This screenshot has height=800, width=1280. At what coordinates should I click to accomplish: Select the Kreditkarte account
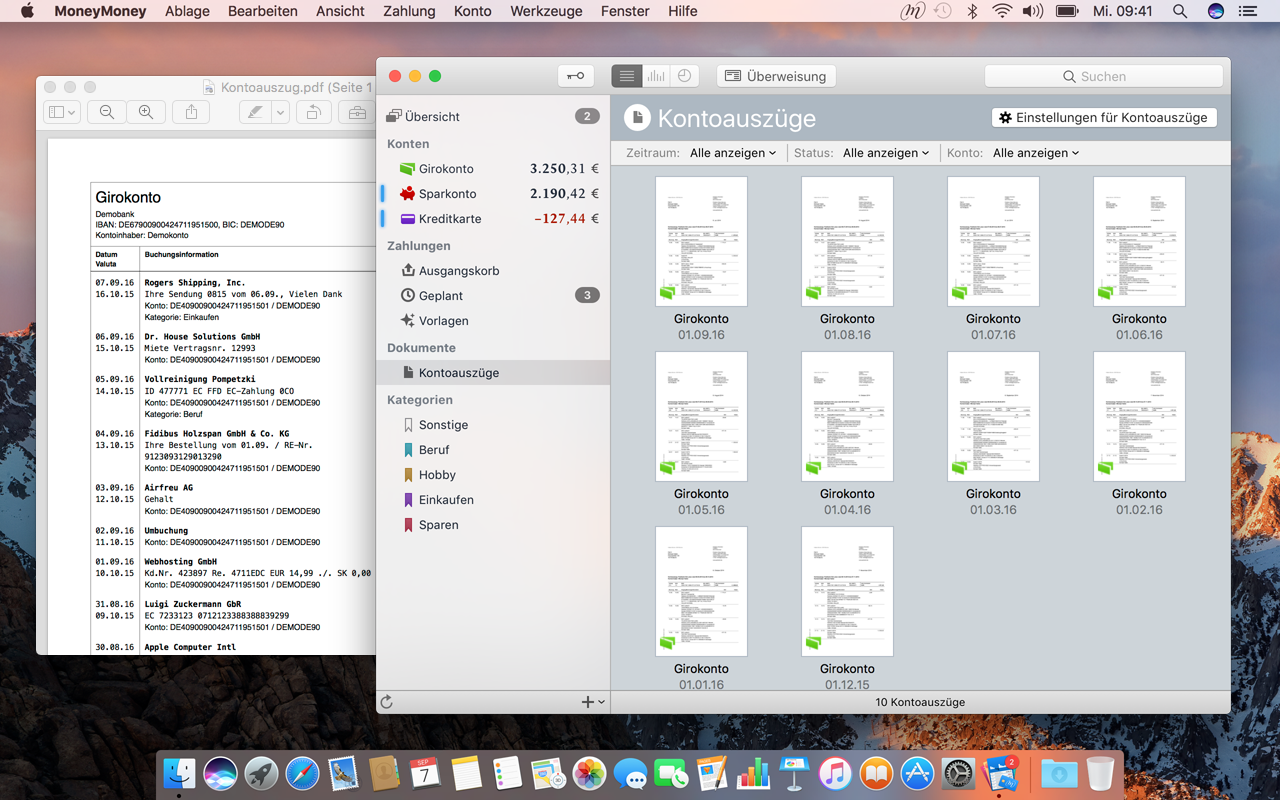click(x=493, y=219)
